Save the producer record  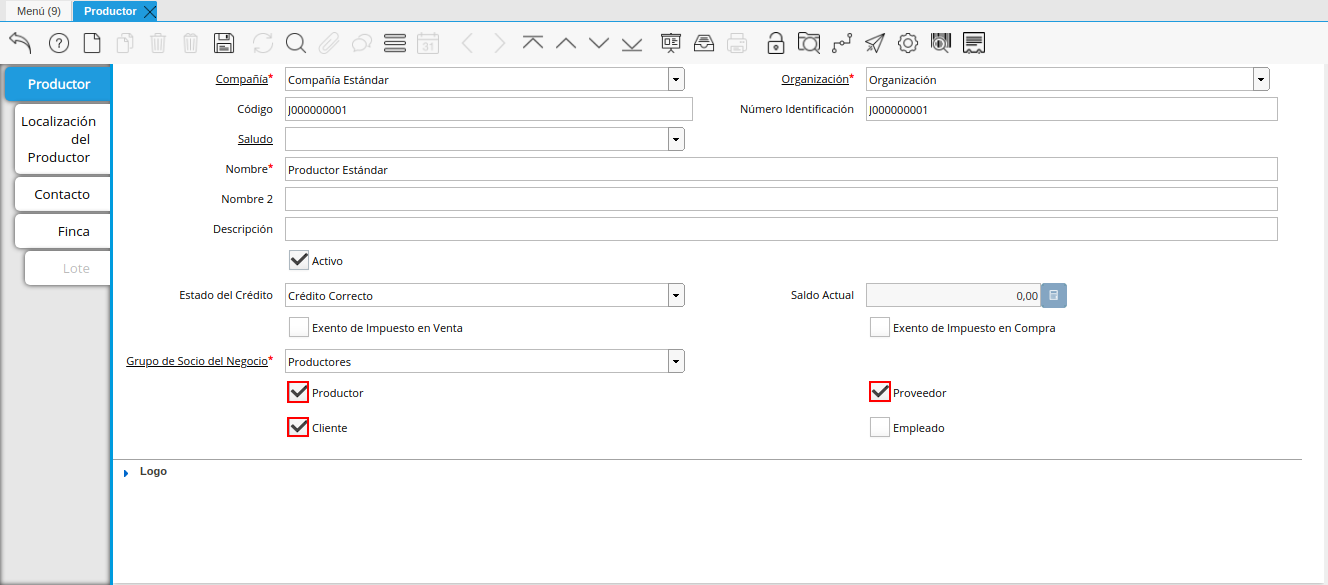coord(224,42)
